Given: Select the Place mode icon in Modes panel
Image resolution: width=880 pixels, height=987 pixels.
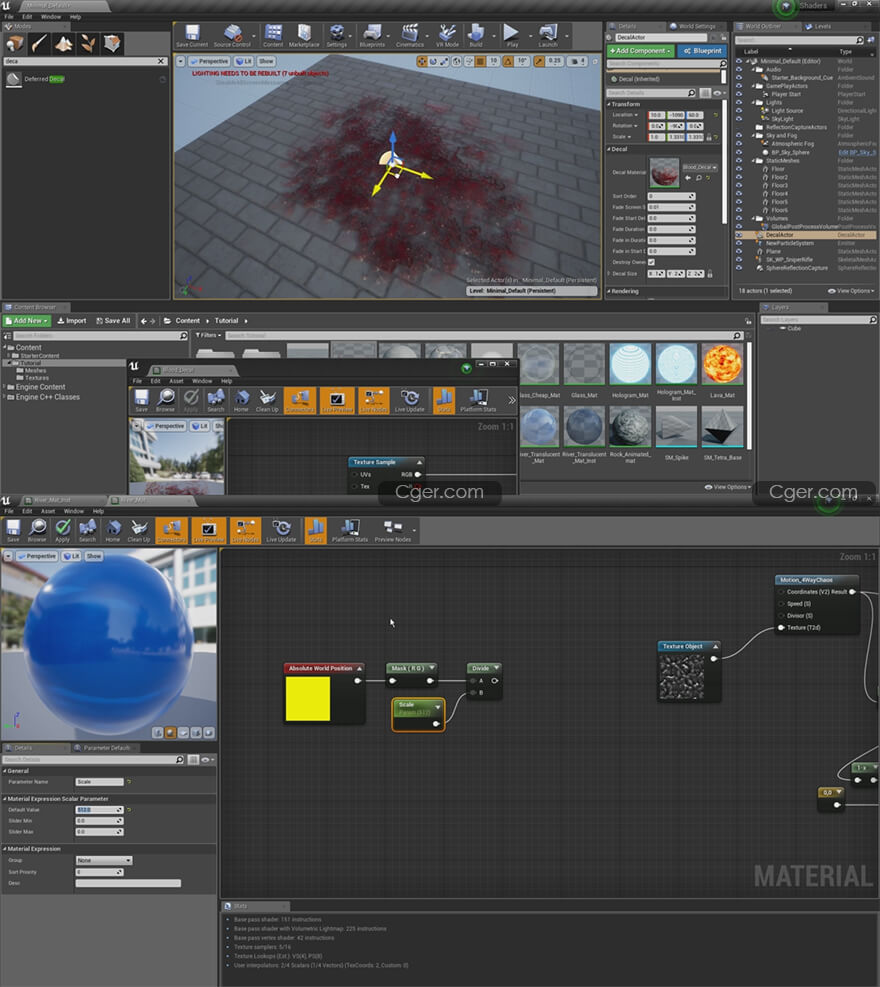Looking at the screenshot, I should 14,43.
